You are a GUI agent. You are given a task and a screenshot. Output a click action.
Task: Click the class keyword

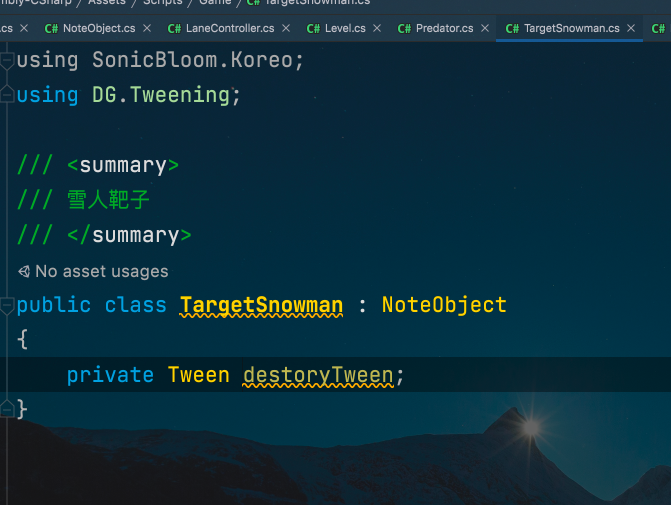[x=135, y=305]
